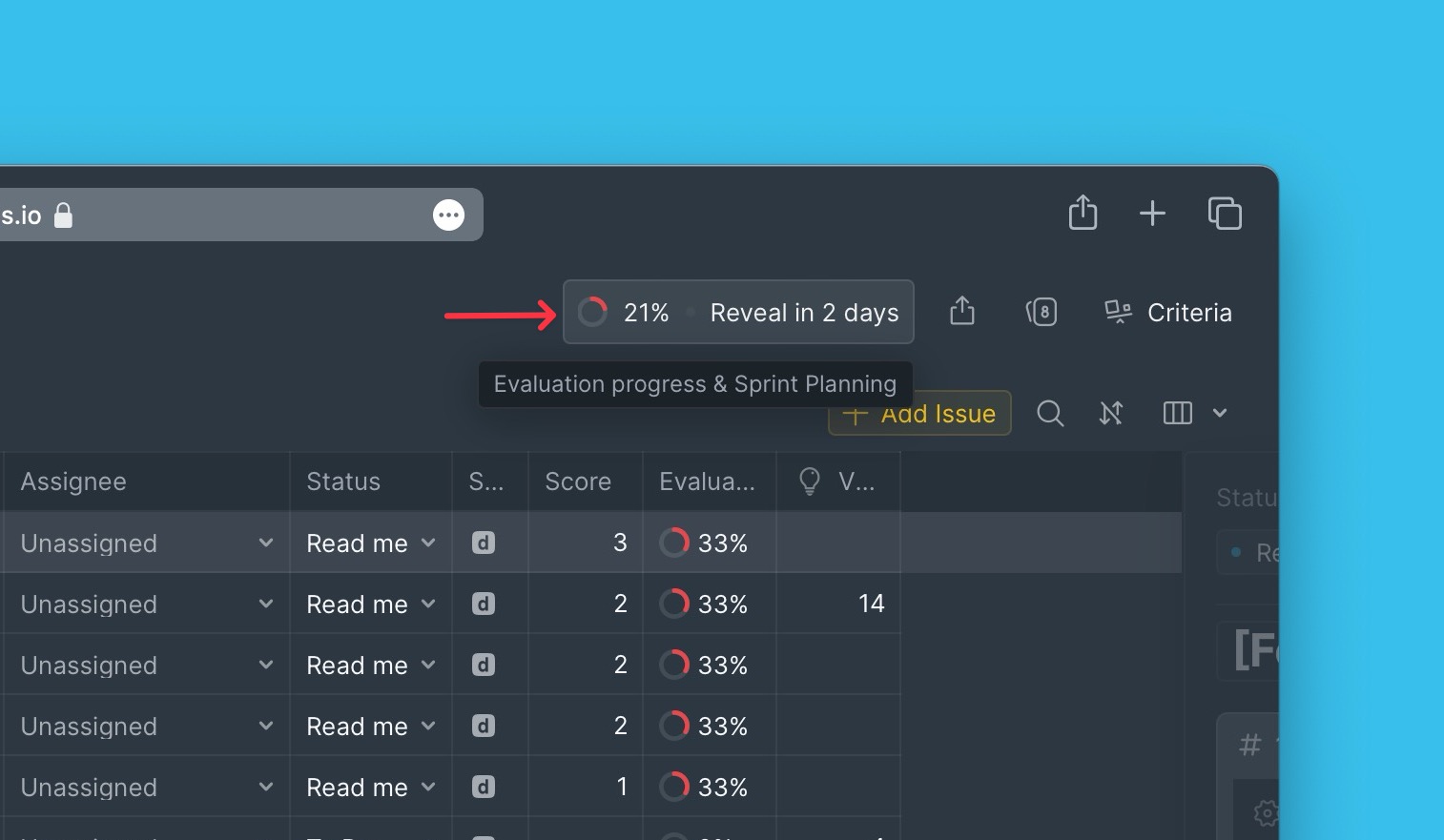1444x840 pixels.
Task: Click the ellipsis button in the address bar
Action: click(x=448, y=215)
